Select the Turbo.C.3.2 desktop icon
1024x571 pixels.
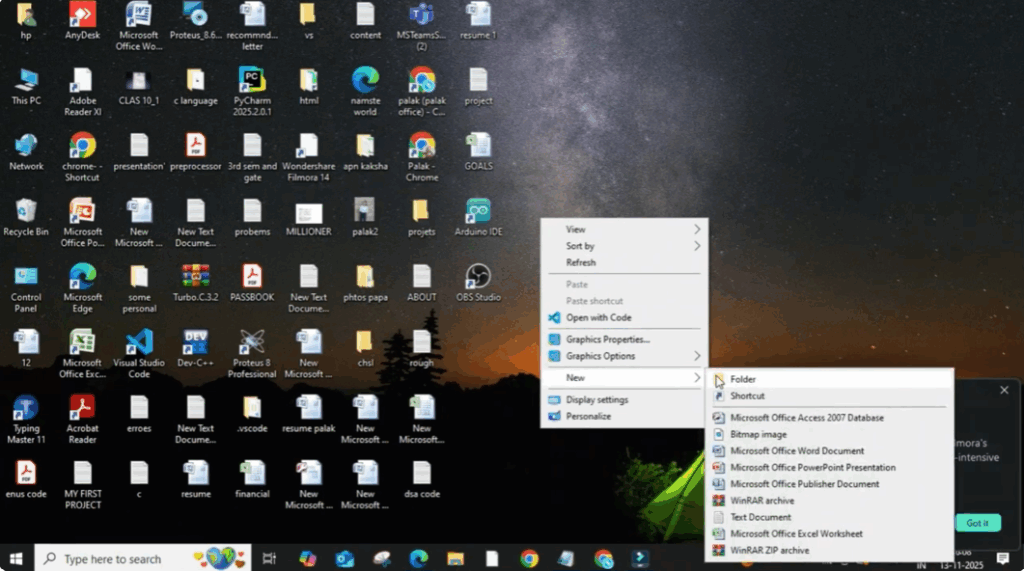(195, 282)
